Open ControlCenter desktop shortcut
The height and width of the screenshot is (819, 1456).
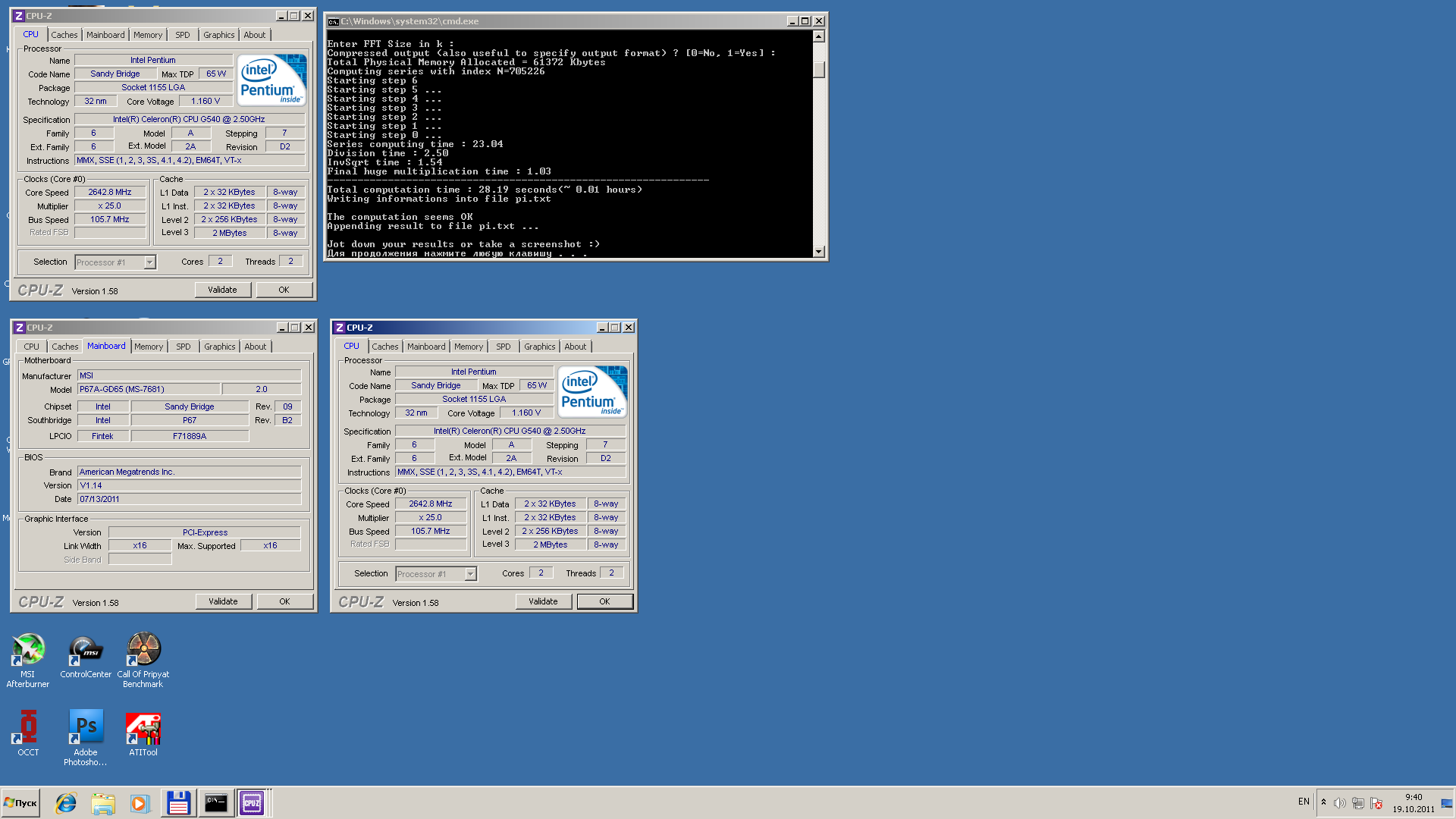pyautogui.click(x=86, y=657)
